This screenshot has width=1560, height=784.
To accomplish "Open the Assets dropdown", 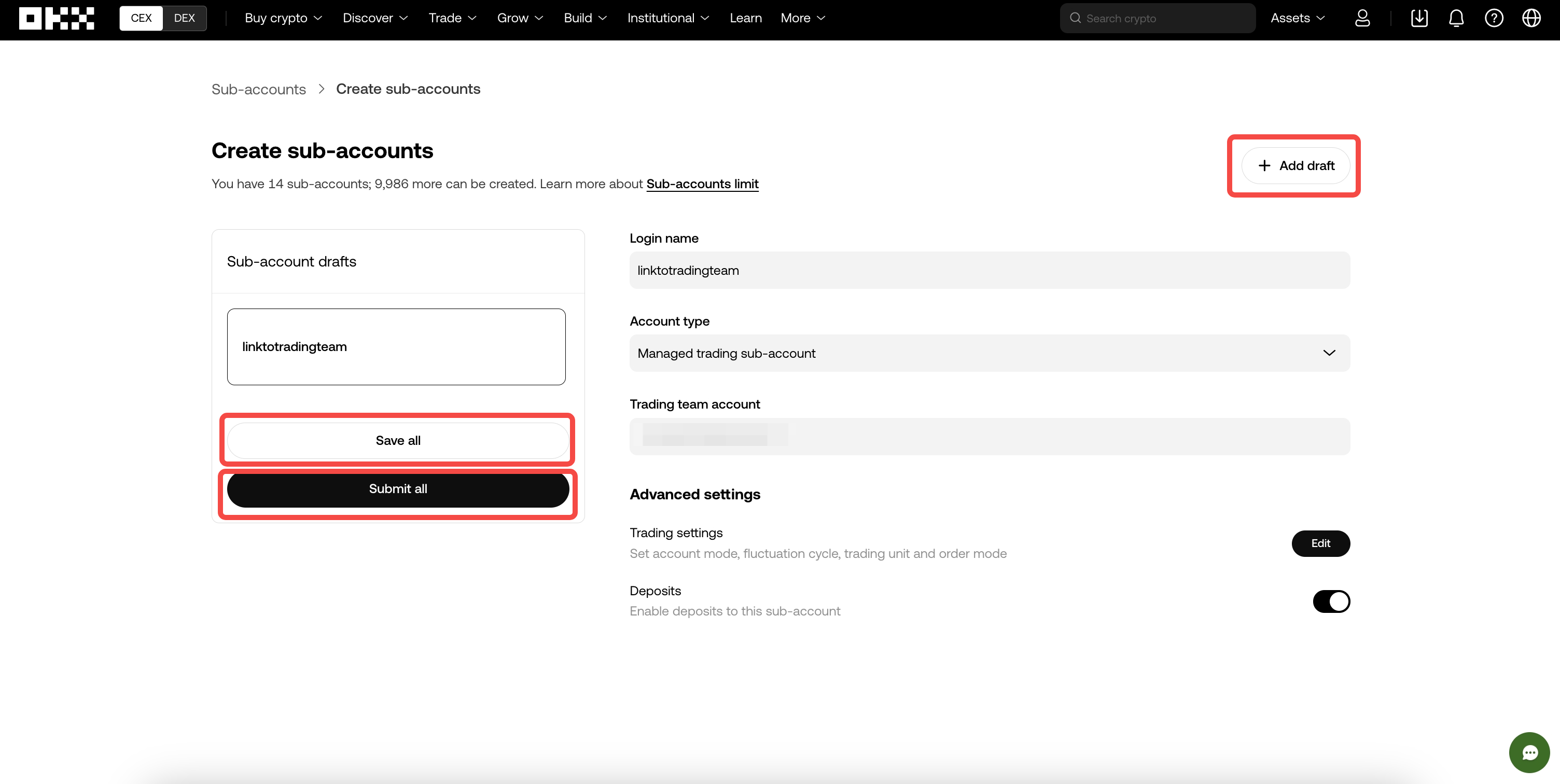I will pos(1297,18).
